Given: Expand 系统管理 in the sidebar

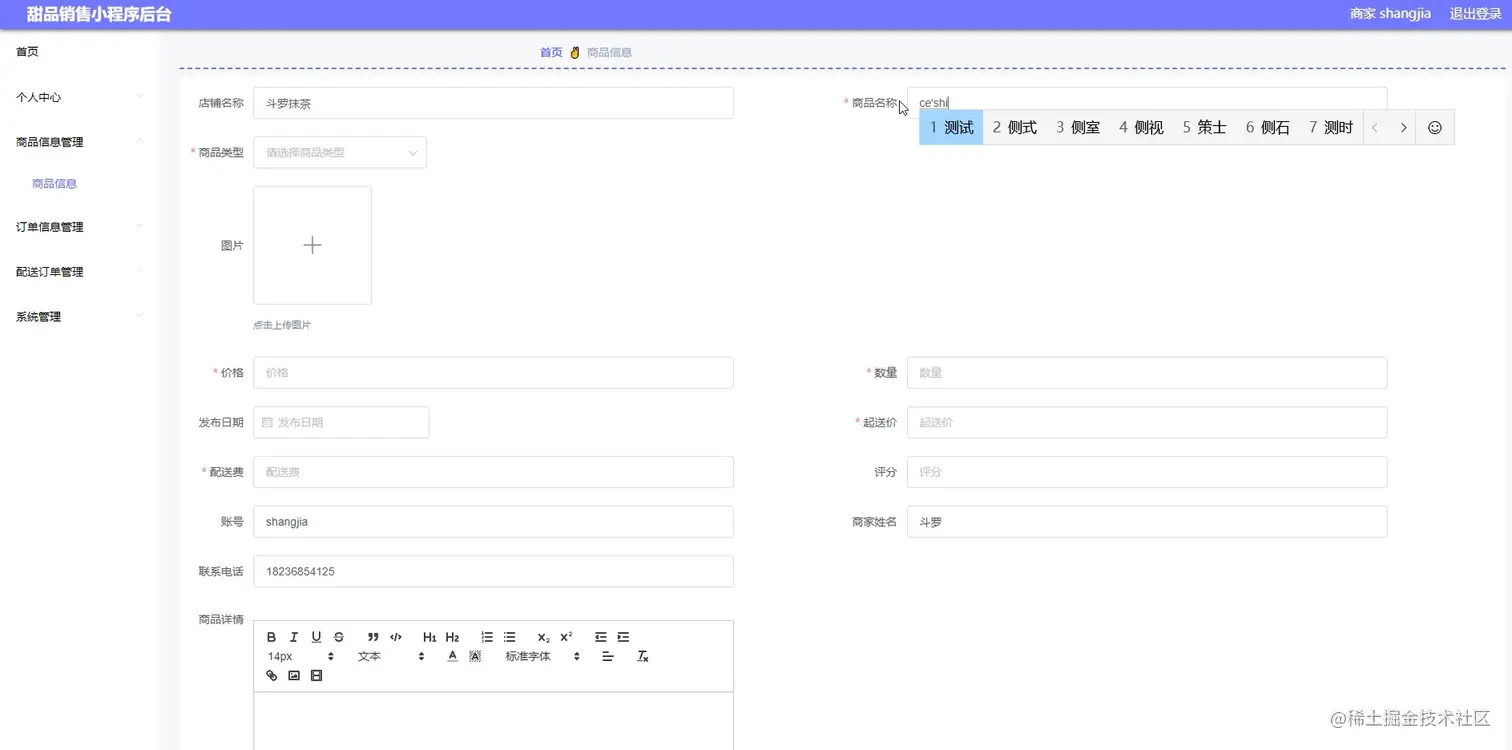Looking at the screenshot, I should point(80,317).
